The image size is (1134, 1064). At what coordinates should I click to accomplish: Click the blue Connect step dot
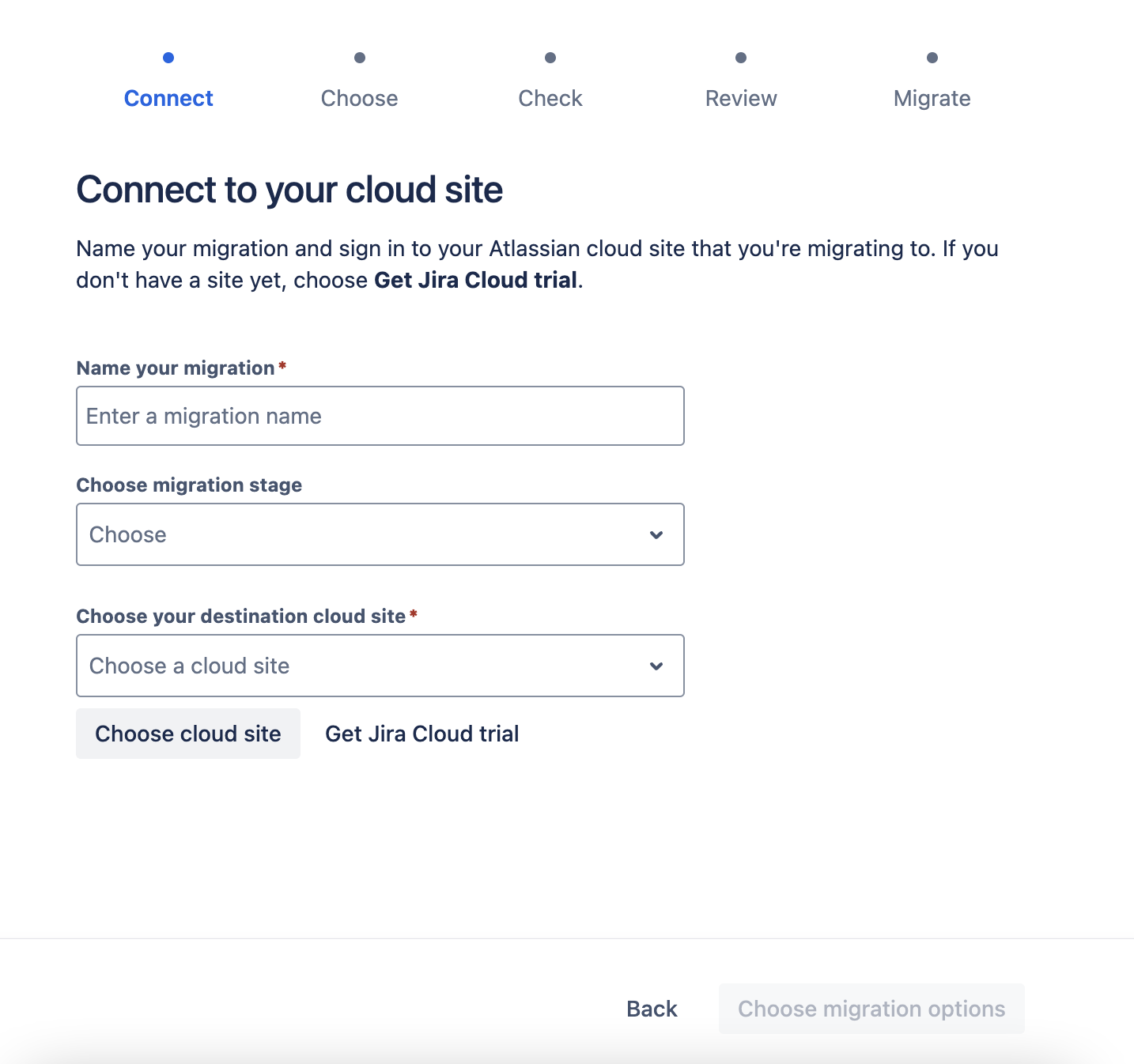pyautogui.click(x=168, y=58)
